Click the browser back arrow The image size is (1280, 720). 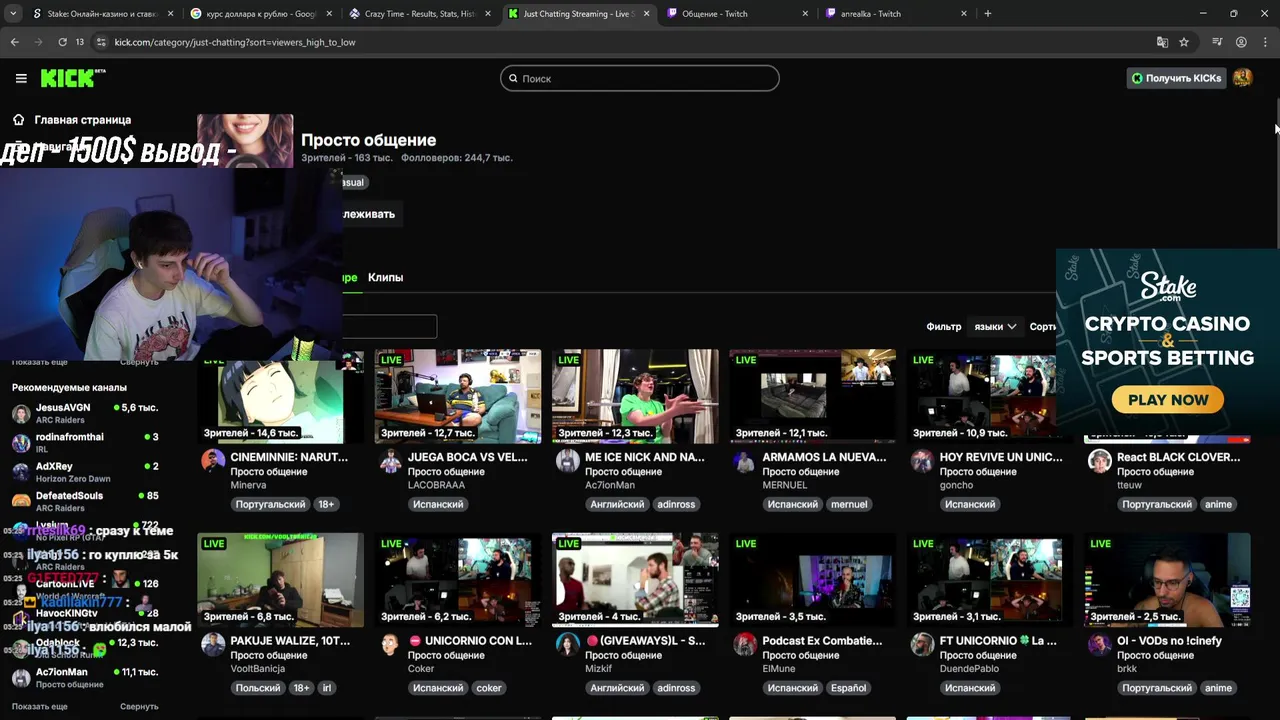pyautogui.click(x=14, y=42)
